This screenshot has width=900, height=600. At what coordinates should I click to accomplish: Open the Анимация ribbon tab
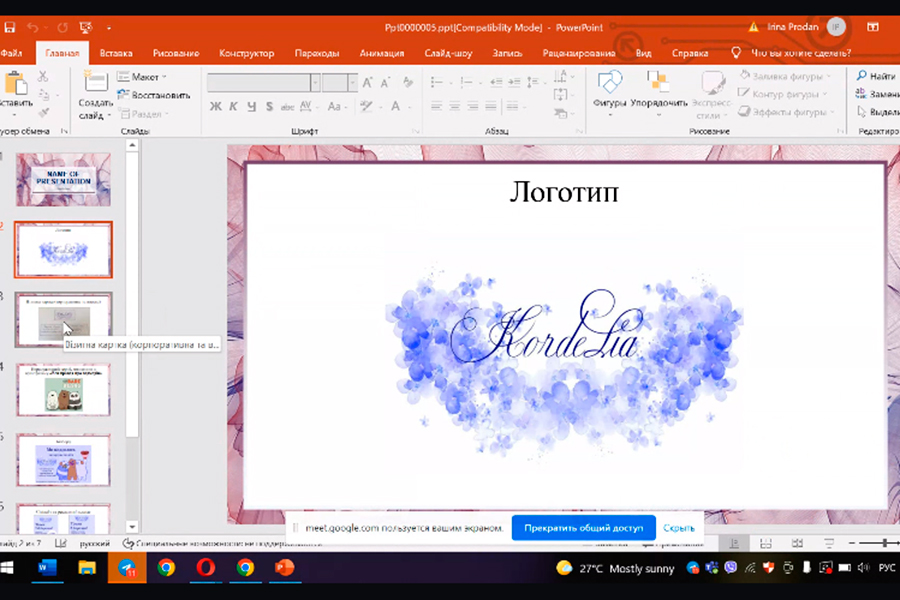[x=381, y=53]
